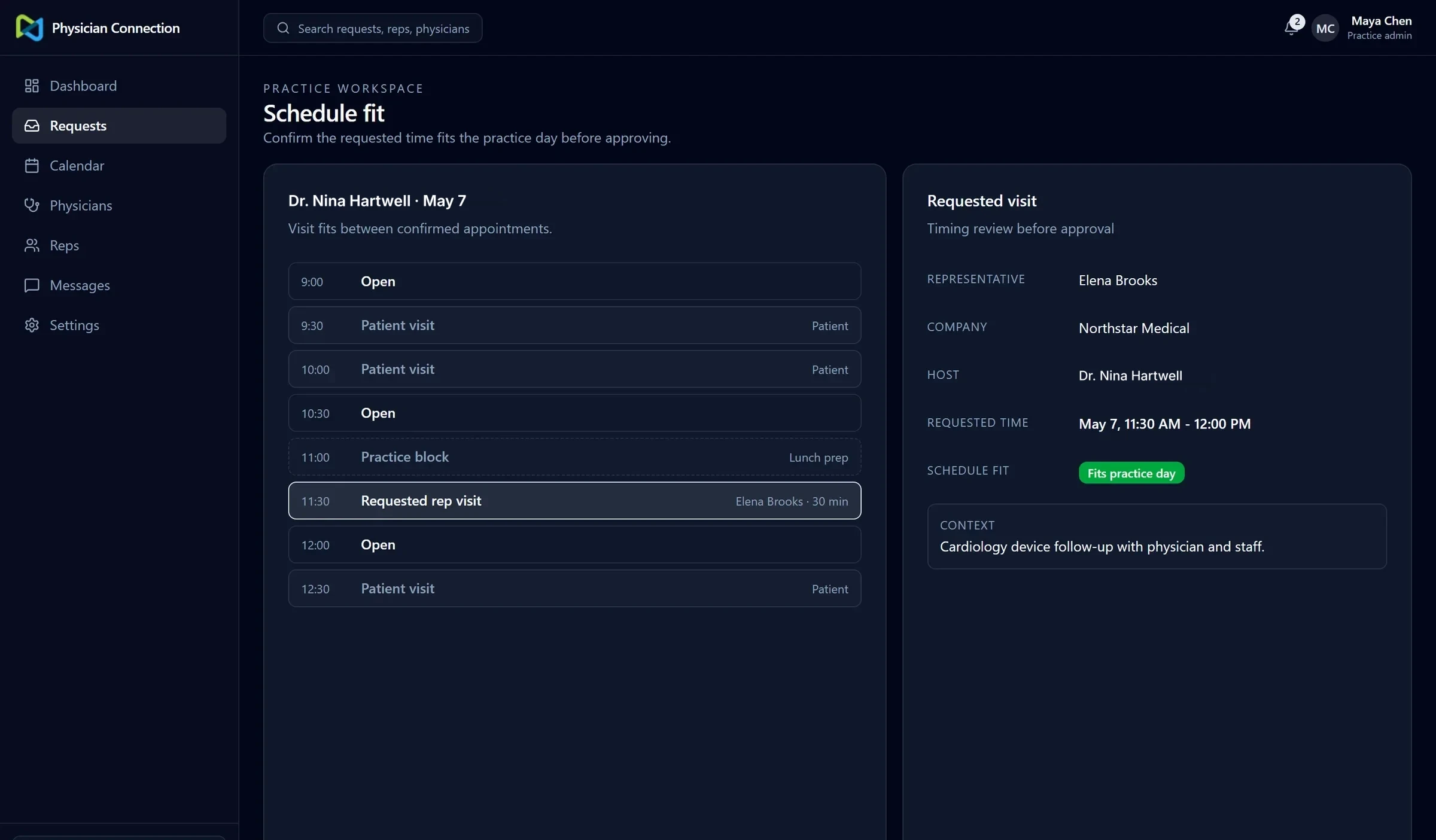Click the Fits practice day badge
The width and height of the screenshot is (1436, 840).
(x=1131, y=473)
